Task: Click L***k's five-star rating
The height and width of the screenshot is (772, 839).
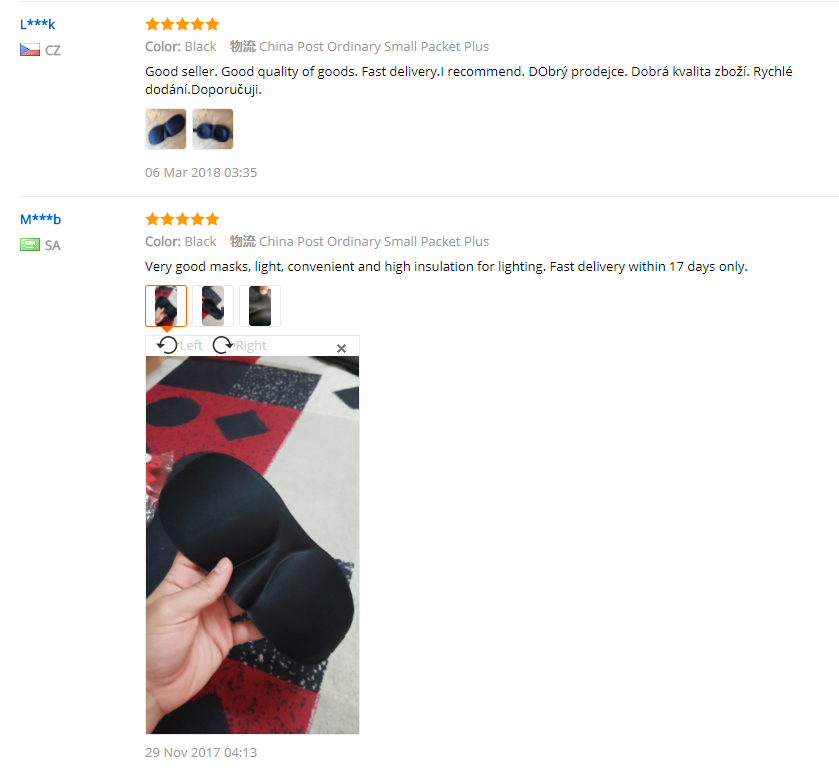Action: pyautogui.click(x=182, y=24)
